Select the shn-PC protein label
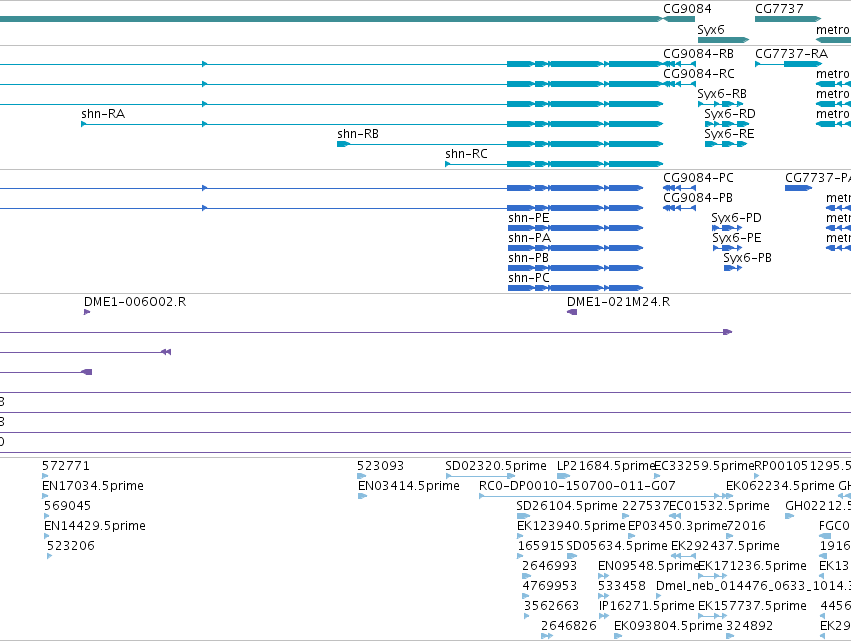Viewport: 851px width, 641px height. click(x=529, y=278)
